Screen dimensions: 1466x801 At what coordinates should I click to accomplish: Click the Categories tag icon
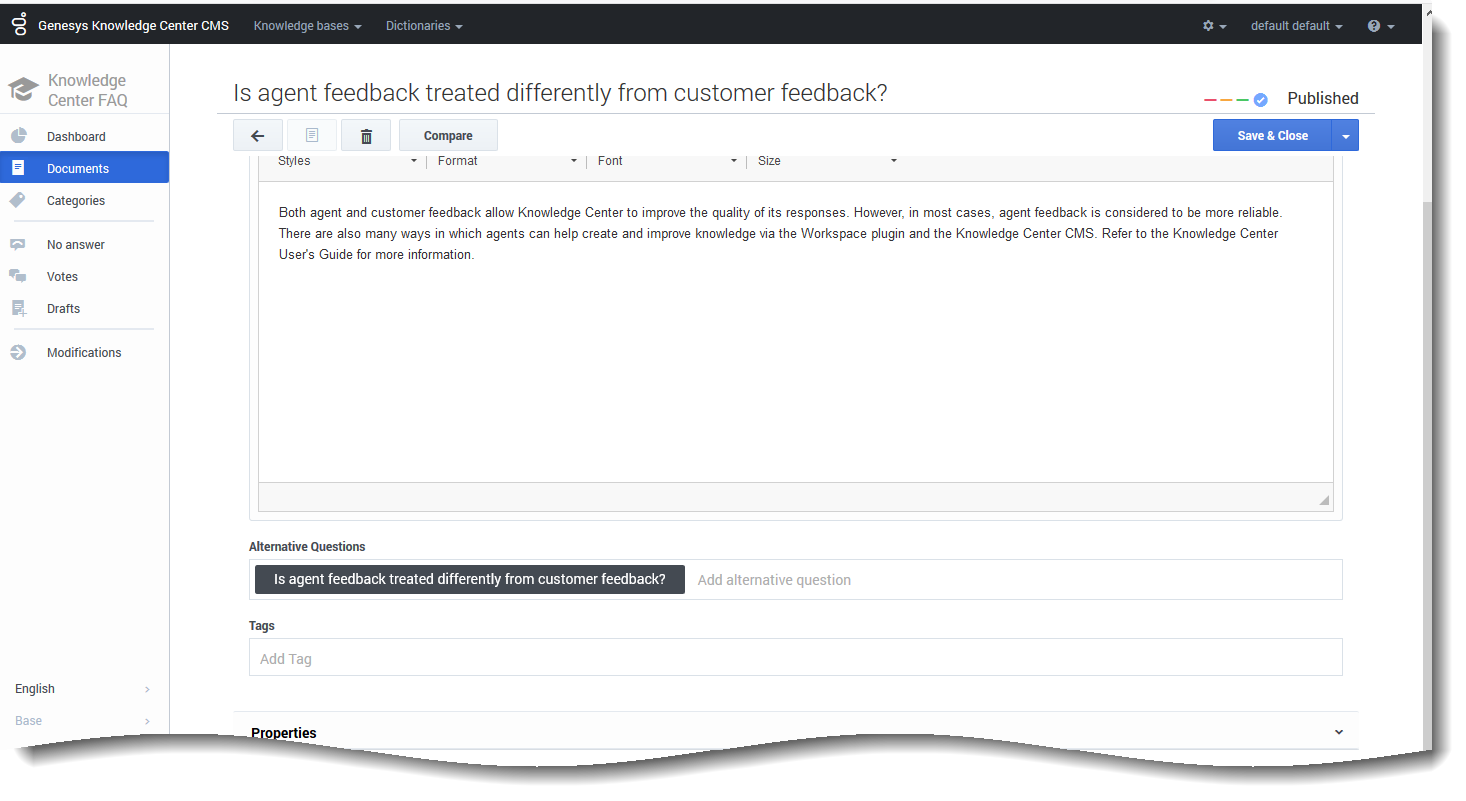pyautogui.click(x=18, y=200)
